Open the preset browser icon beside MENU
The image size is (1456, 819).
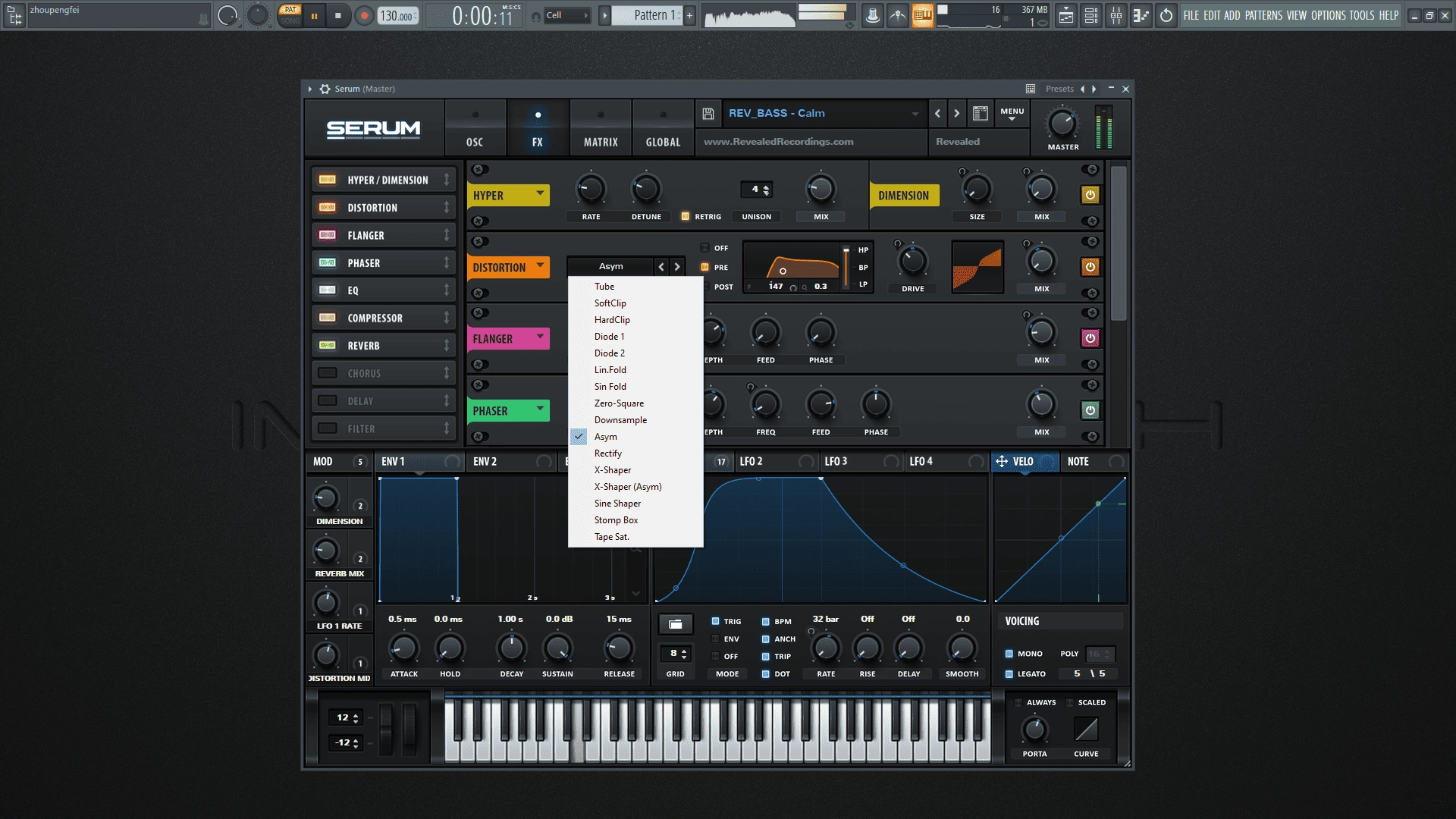pyautogui.click(x=980, y=114)
